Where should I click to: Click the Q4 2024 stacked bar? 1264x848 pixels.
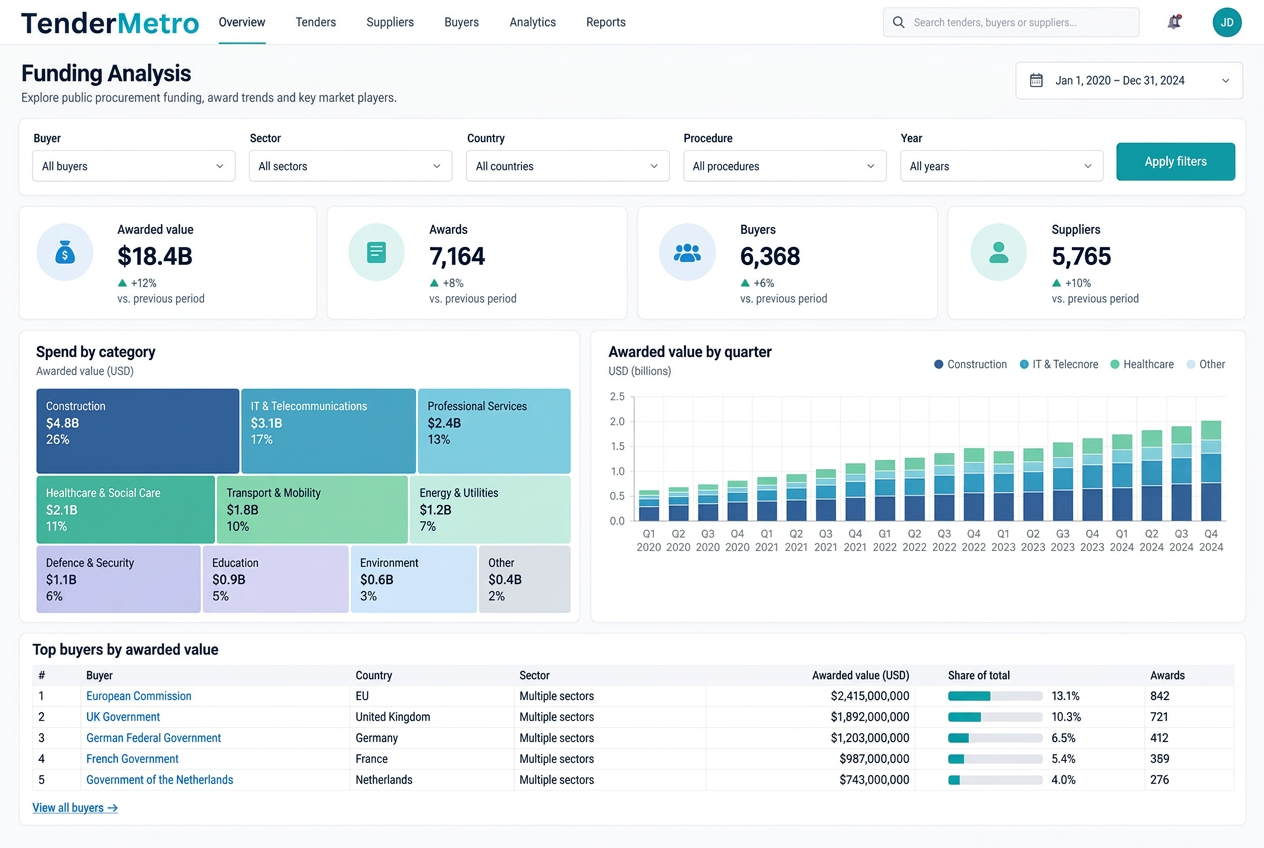pyautogui.click(x=1211, y=471)
